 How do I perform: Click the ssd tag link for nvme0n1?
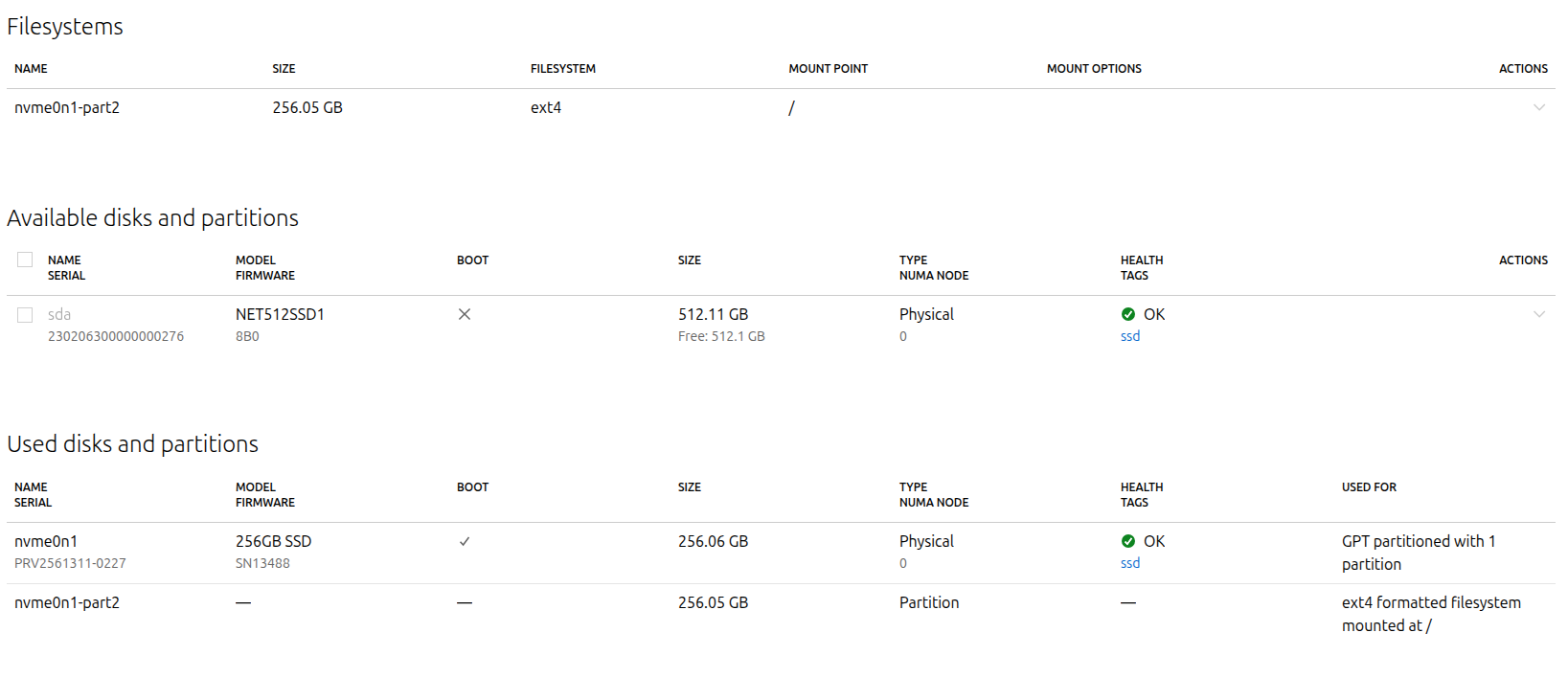[1130, 563]
